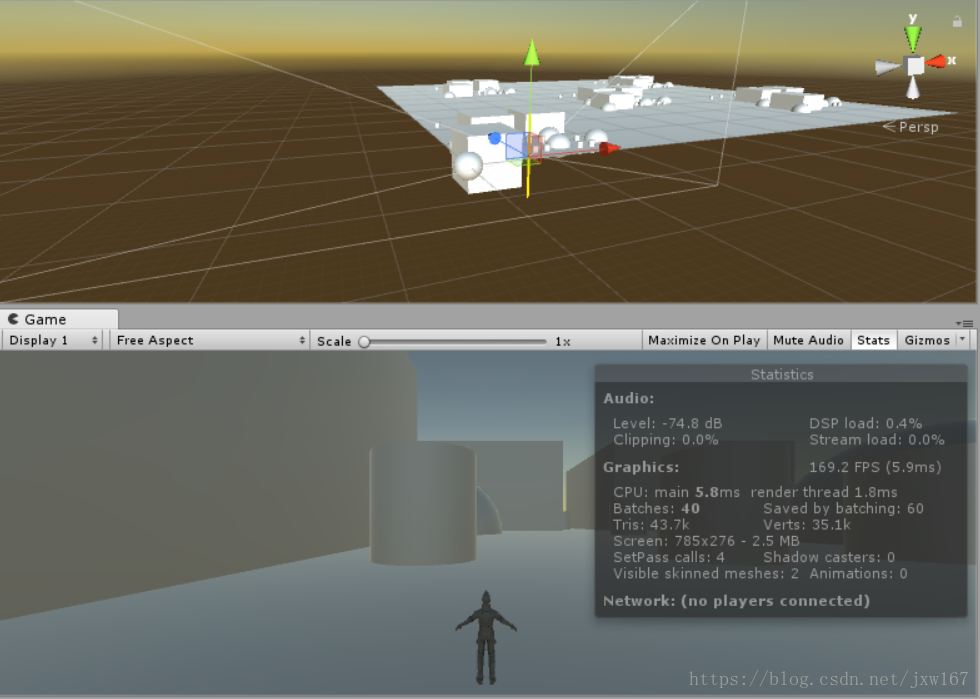This screenshot has width=980, height=699.
Task: Select the Game tab
Action: pyautogui.click(x=59, y=319)
